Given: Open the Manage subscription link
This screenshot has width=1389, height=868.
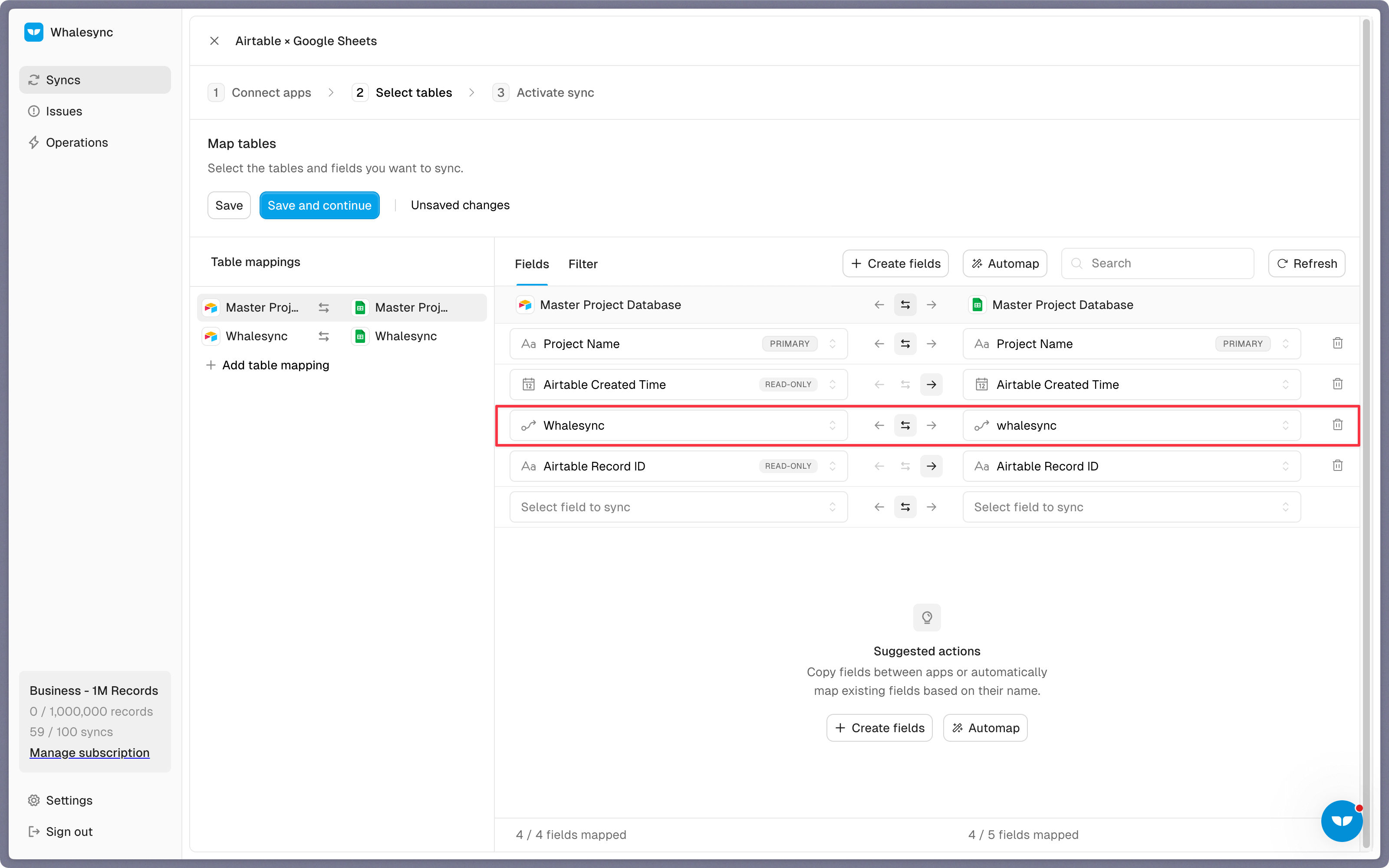Looking at the screenshot, I should pos(89,753).
